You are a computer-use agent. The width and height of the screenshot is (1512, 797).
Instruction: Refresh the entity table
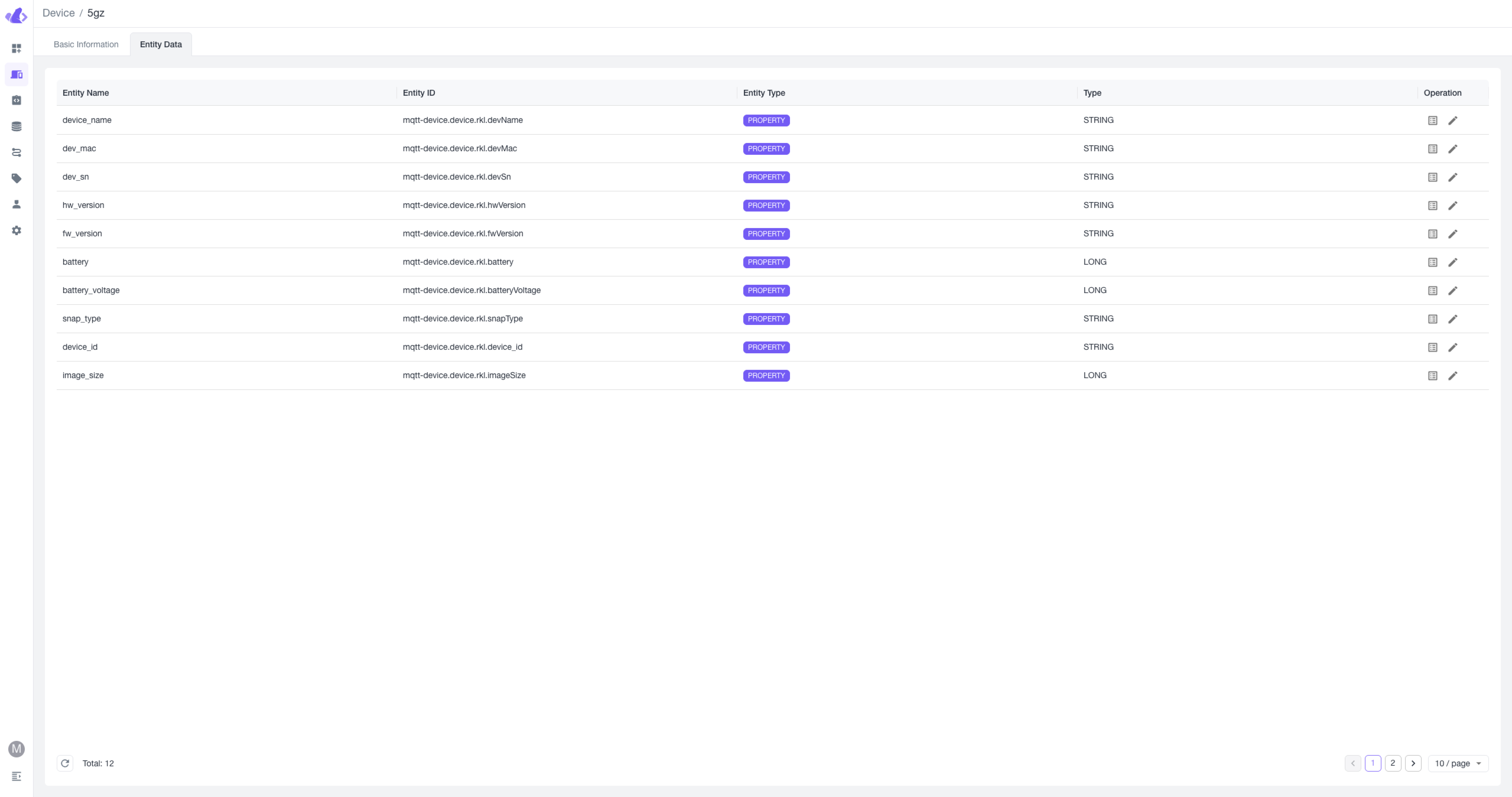point(65,763)
